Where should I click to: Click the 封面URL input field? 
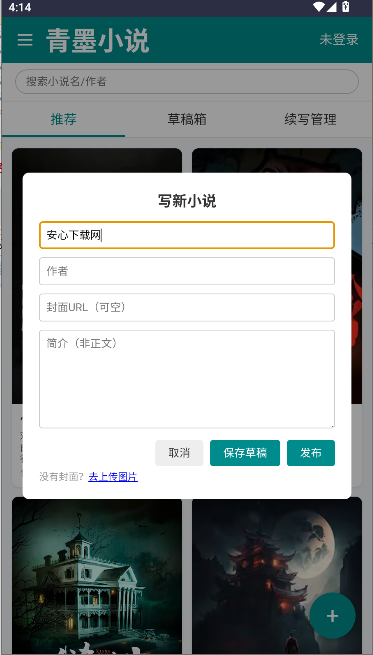(x=187, y=307)
